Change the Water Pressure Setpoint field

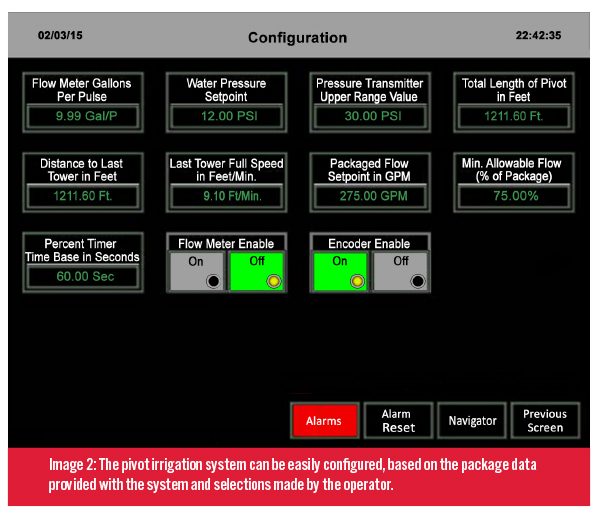coord(226,116)
